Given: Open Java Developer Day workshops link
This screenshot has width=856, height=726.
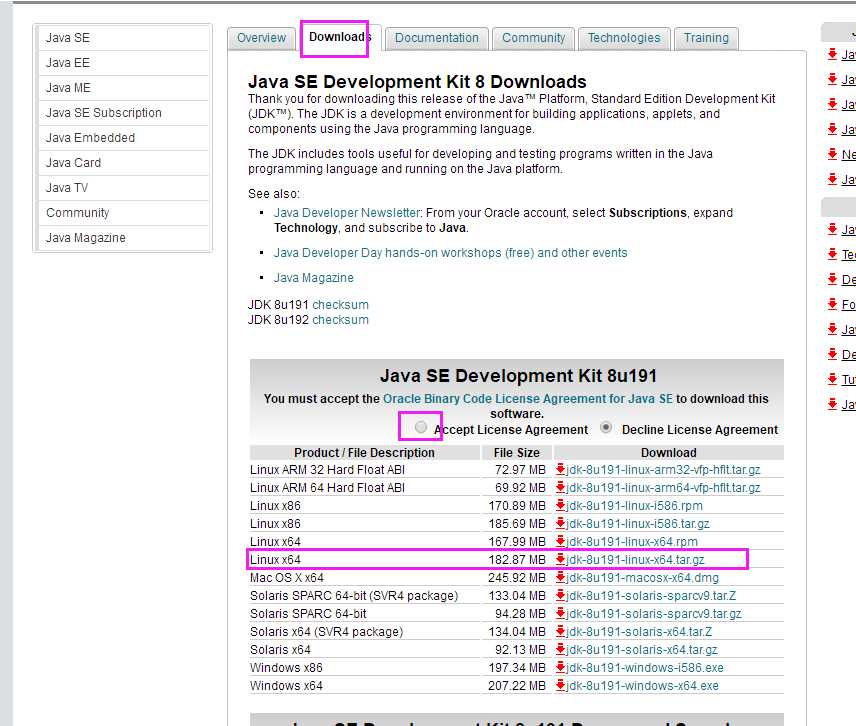Looking at the screenshot, I should (450, 253).
